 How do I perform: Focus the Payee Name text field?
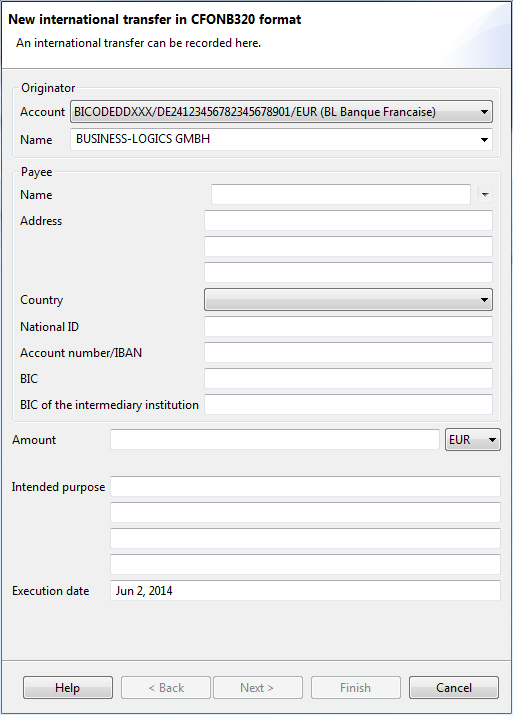pyautogui.click(x=341, y=195)
